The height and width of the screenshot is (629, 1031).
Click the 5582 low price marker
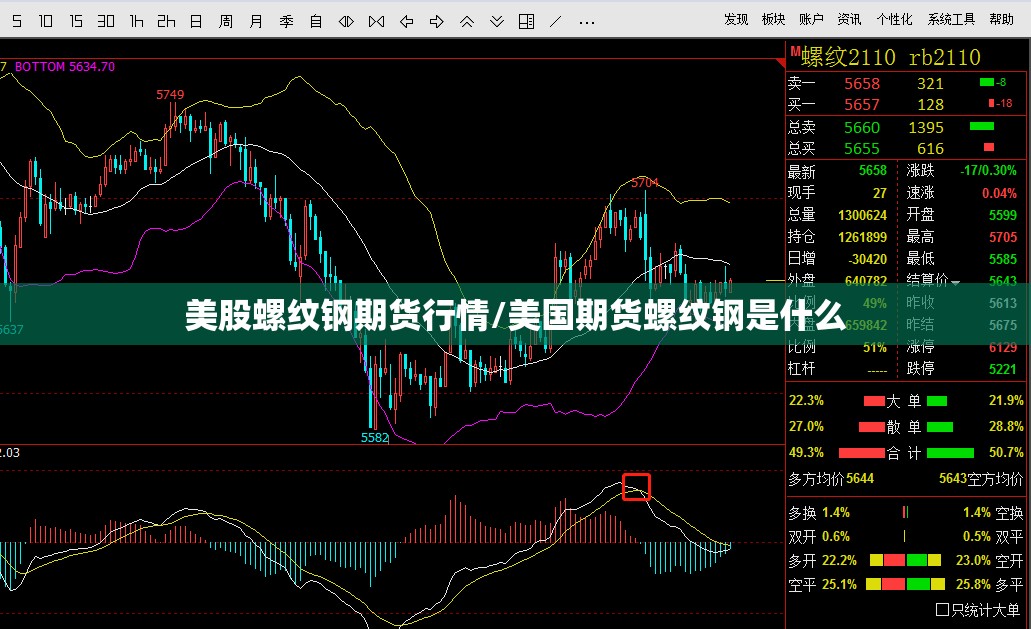[375, 437]
